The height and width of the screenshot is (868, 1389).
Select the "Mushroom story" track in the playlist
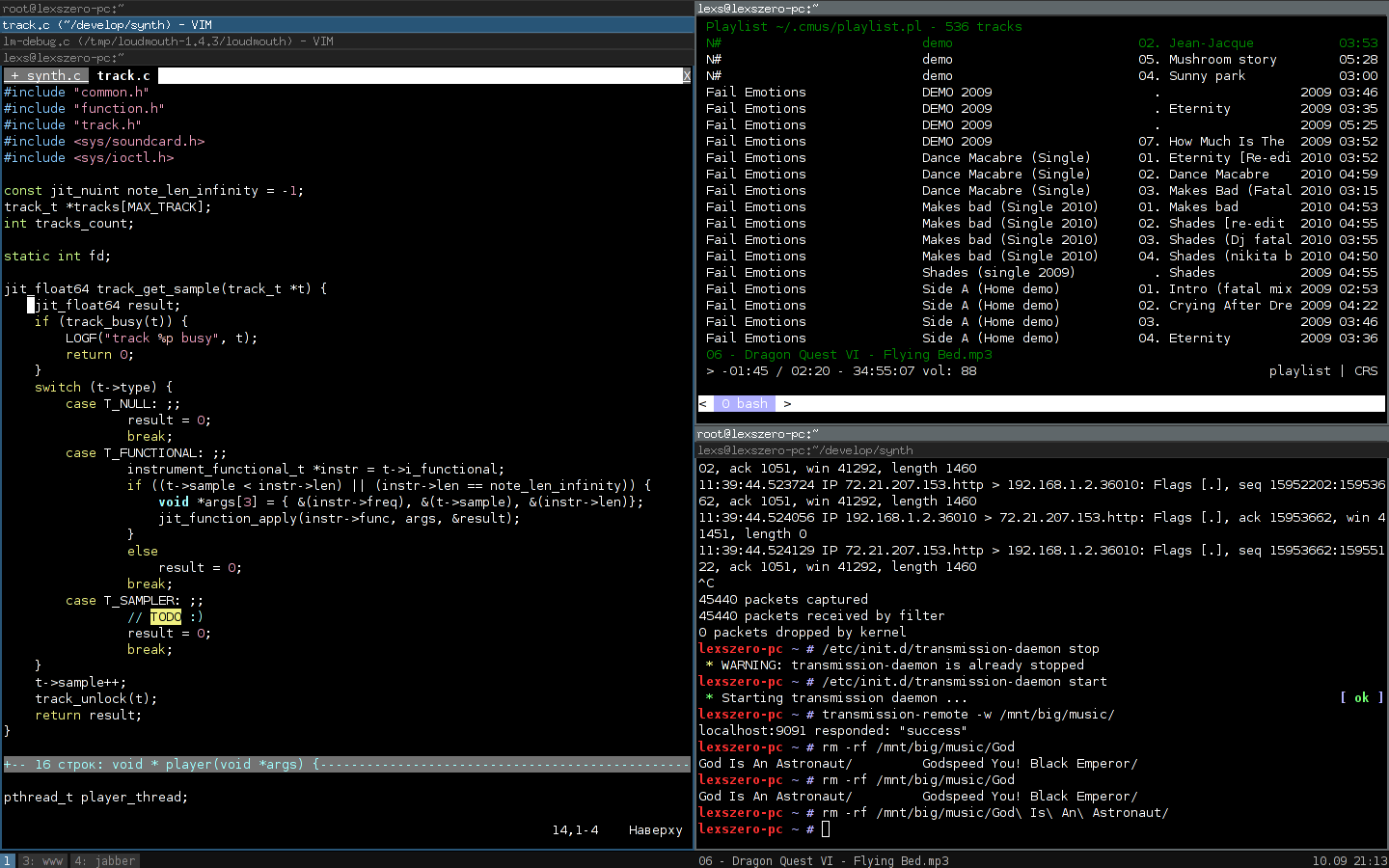click(x=1222, y=59)
